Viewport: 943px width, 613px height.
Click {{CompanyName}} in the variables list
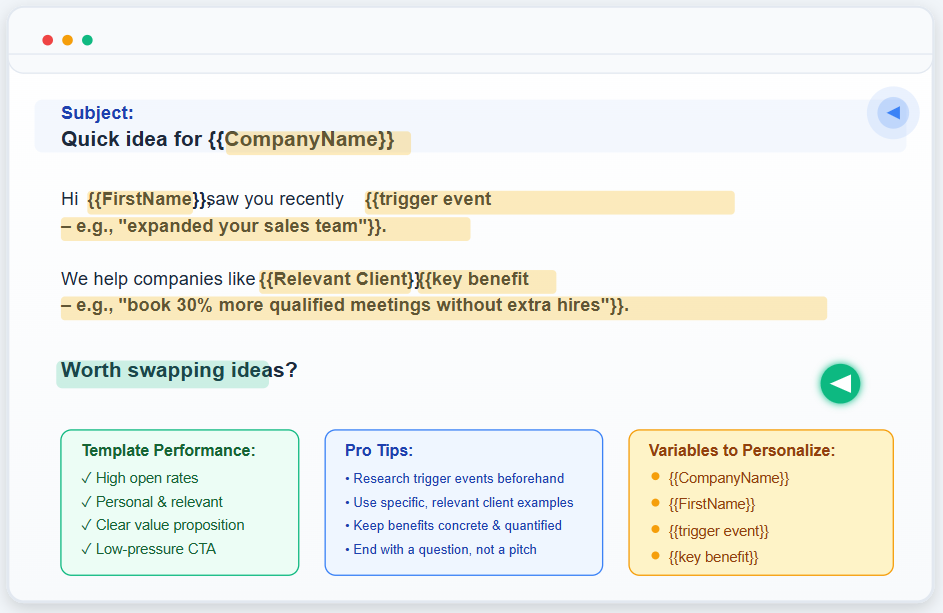click(728, 478)
